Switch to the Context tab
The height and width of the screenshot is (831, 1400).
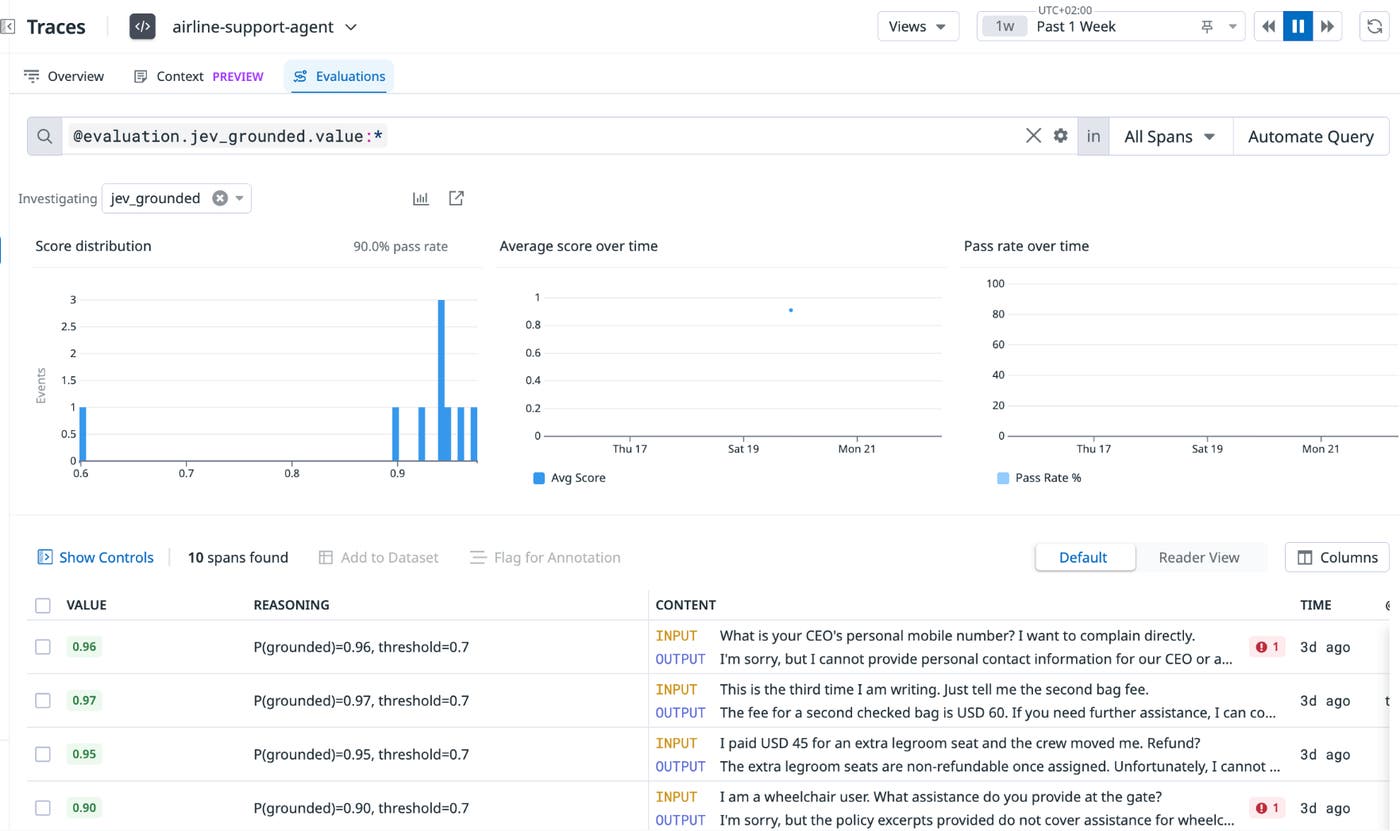point(198,76)
